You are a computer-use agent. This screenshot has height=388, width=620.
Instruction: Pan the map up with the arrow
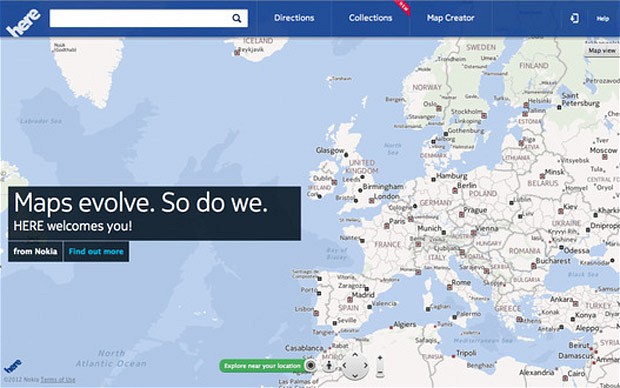click(355, 355)
